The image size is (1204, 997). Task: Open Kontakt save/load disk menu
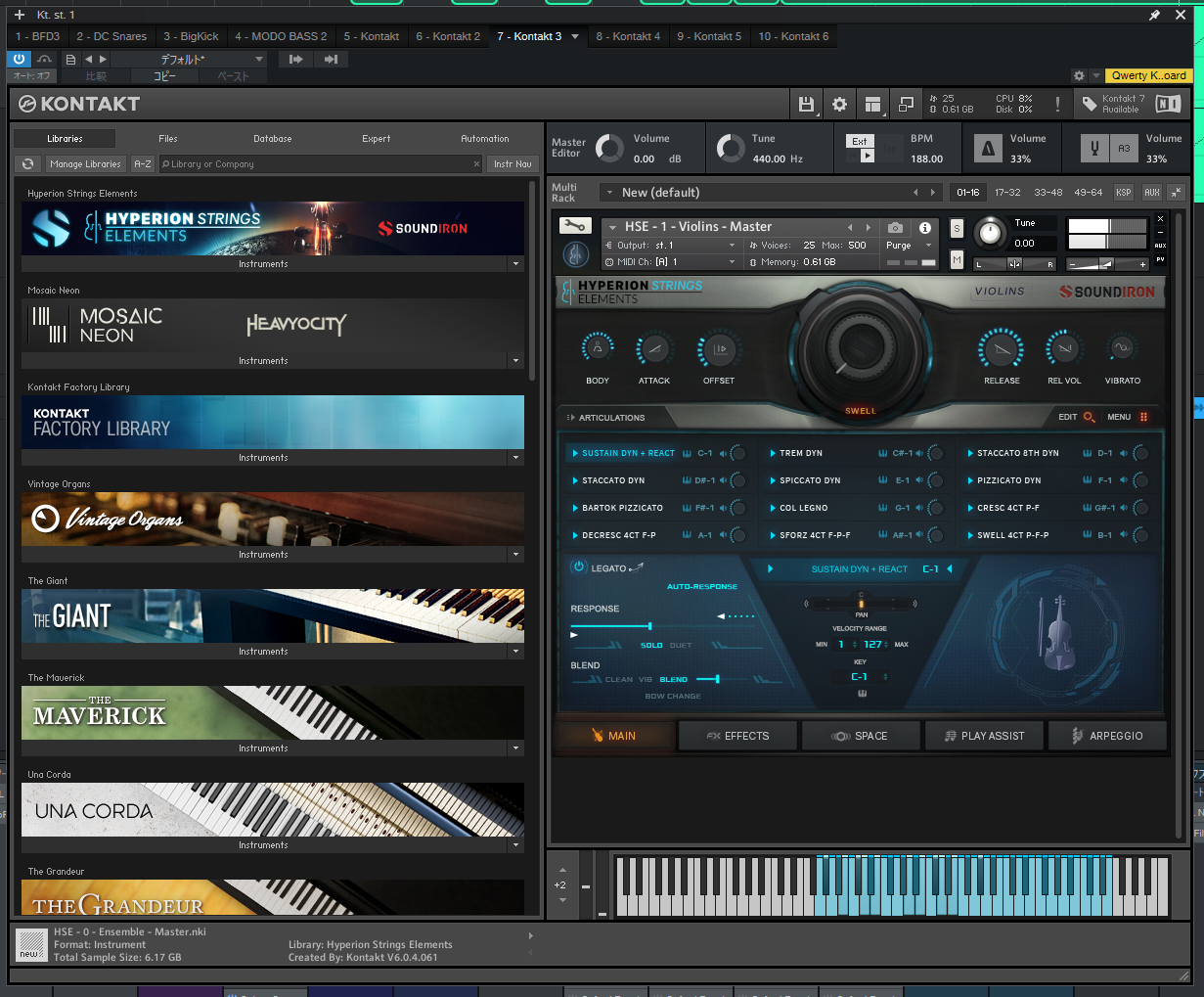[x=806, y=104]
